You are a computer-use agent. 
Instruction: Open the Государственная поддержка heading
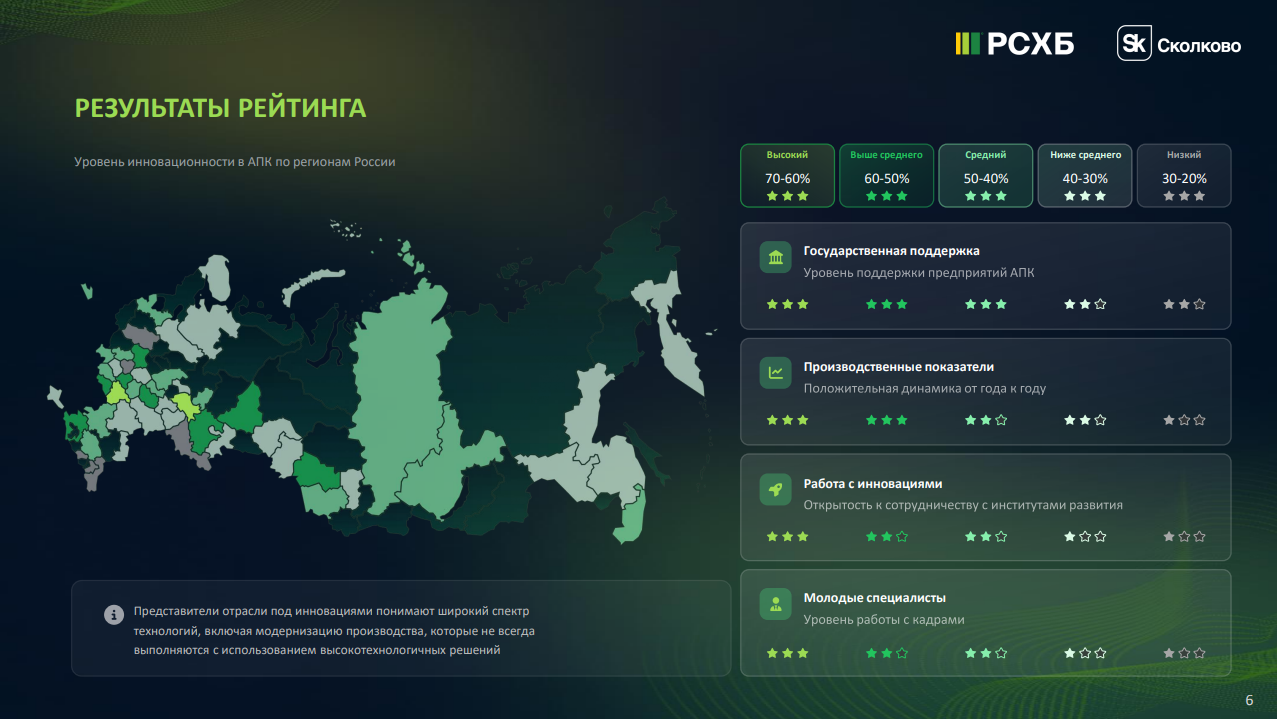pyautogui.click(x=891, y=251)
